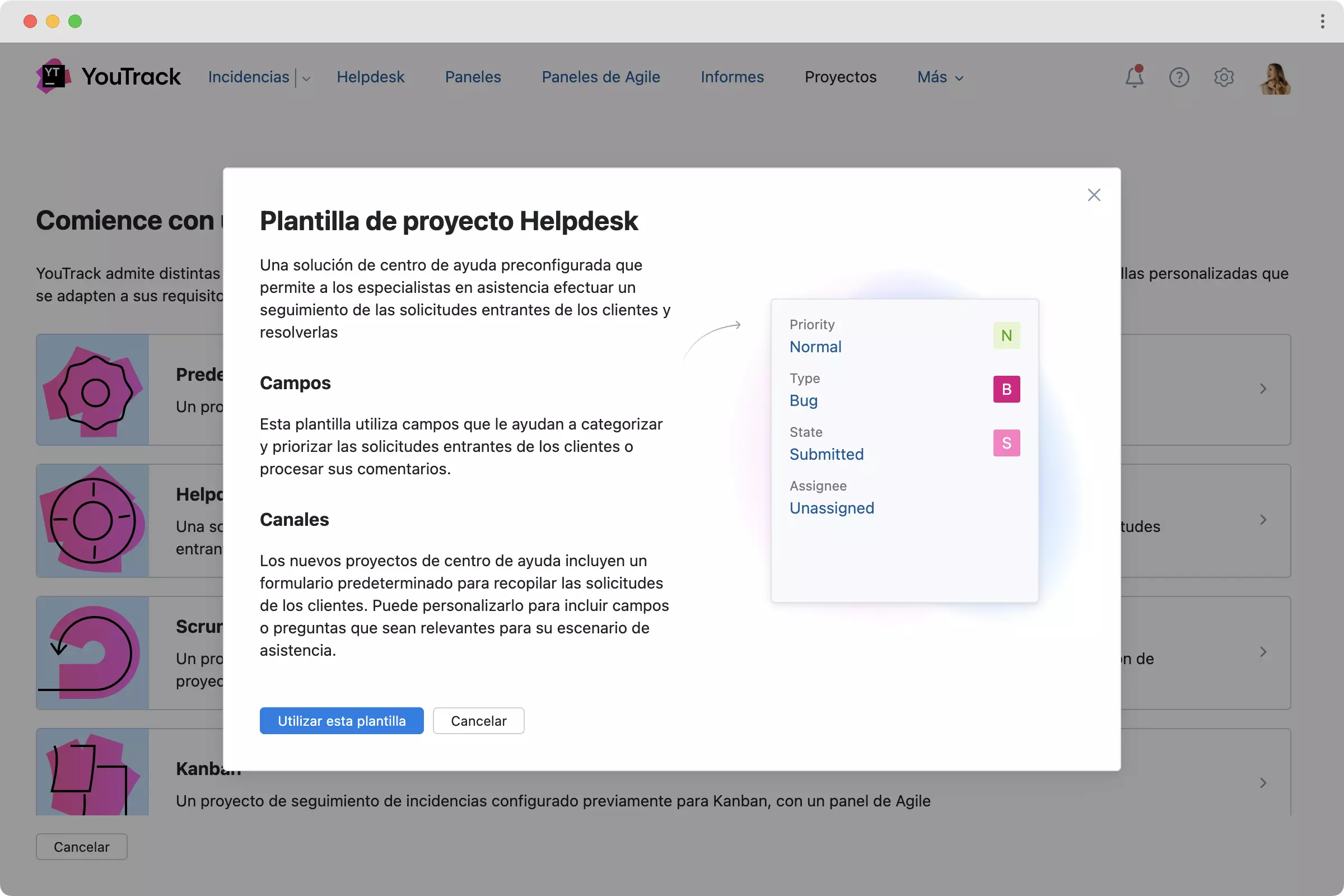Click Utilizar esta plantilla button
The width and height of the screenshot is (1344, 896).
(x=342, y=721)
